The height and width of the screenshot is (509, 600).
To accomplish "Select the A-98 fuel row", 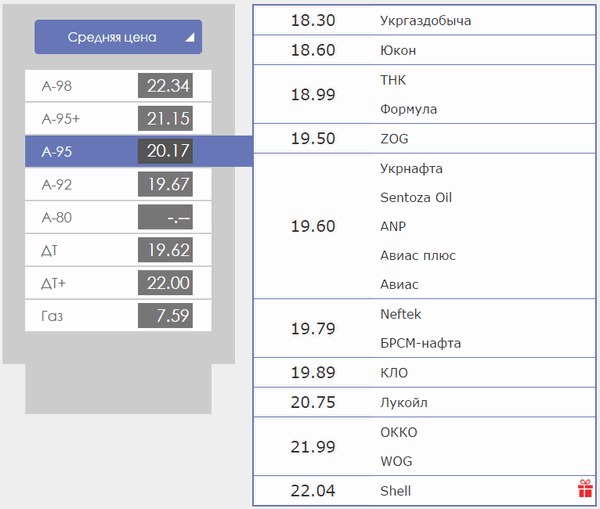I will (x=118, y=86).
